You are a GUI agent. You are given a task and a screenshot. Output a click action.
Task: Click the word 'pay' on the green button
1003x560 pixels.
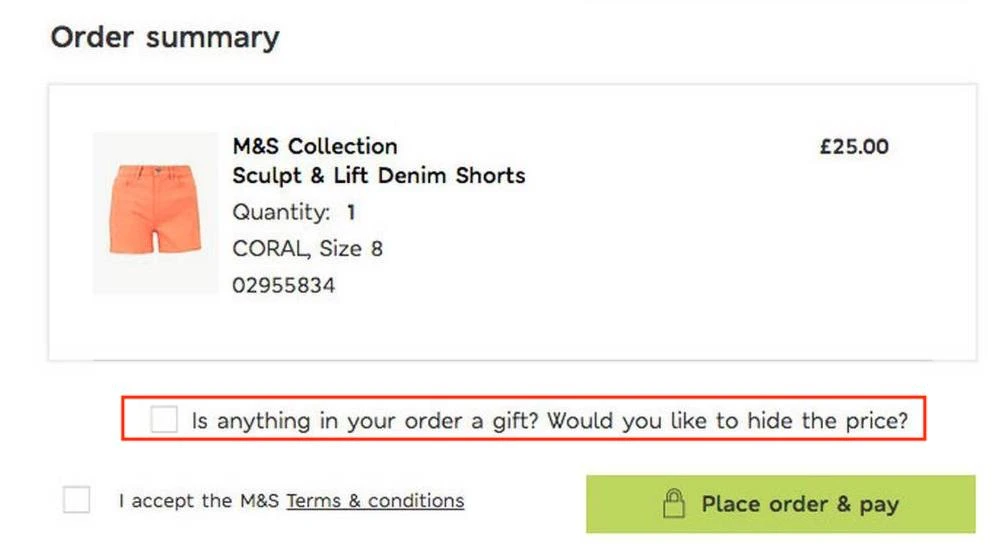pos(878,504)
